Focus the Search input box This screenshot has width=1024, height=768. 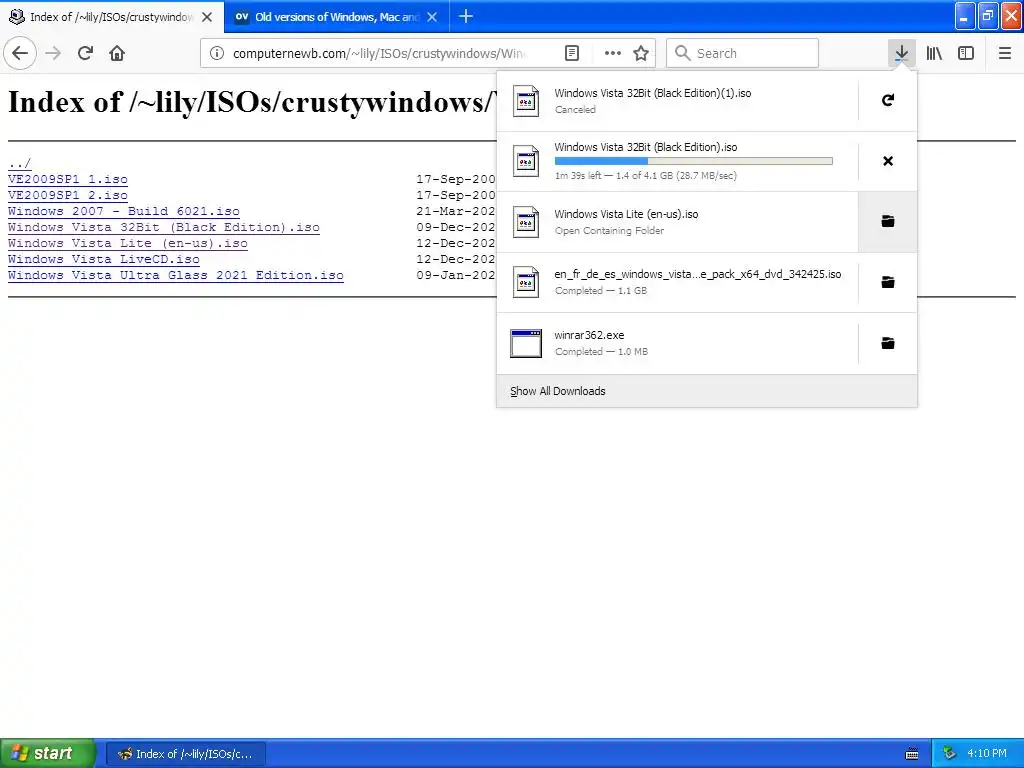pos(743,53)
